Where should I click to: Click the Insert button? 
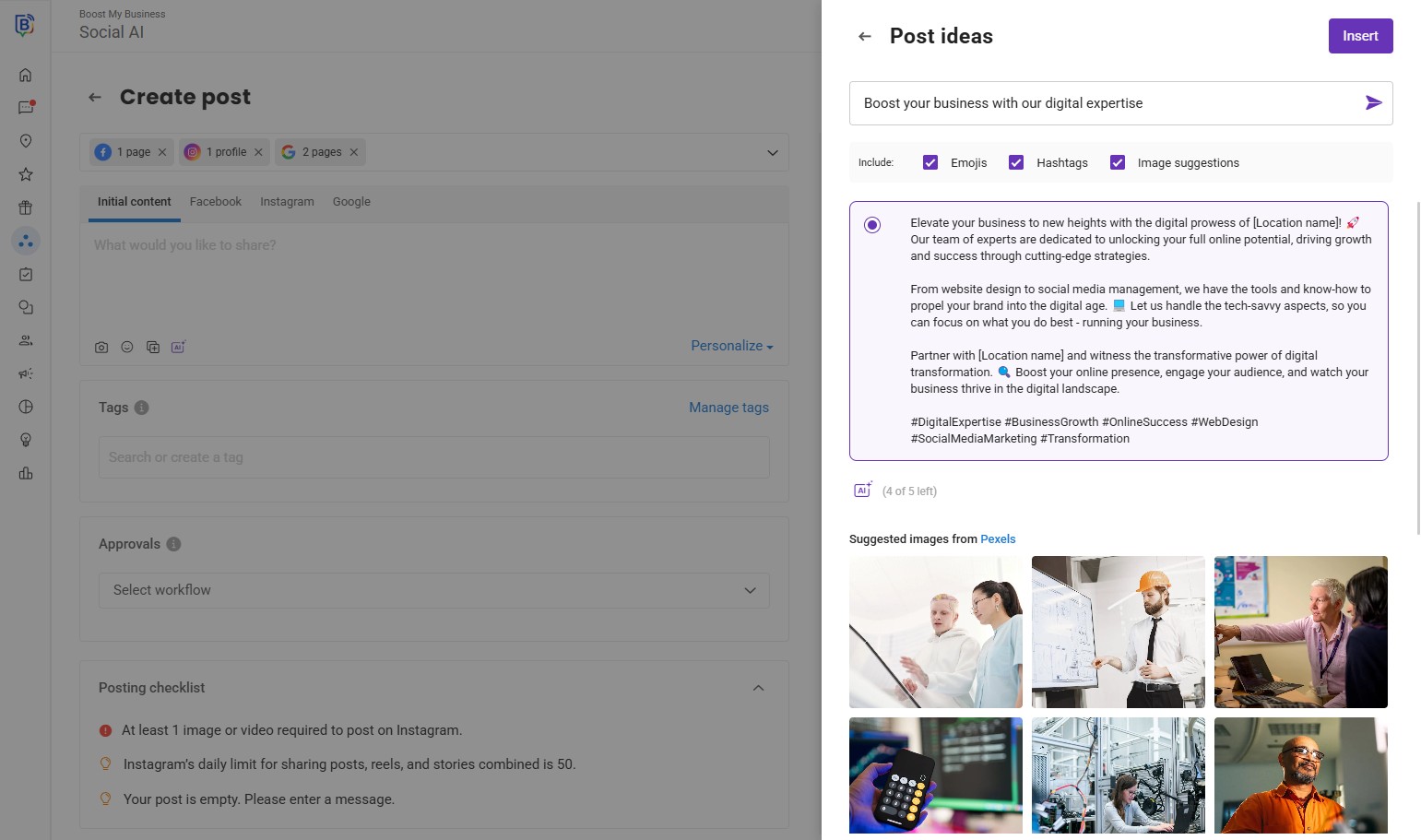(x=1360, y=36)
